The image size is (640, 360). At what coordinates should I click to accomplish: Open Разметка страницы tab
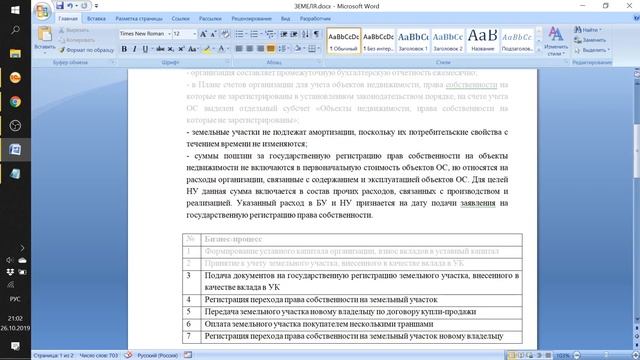(139, 18)
